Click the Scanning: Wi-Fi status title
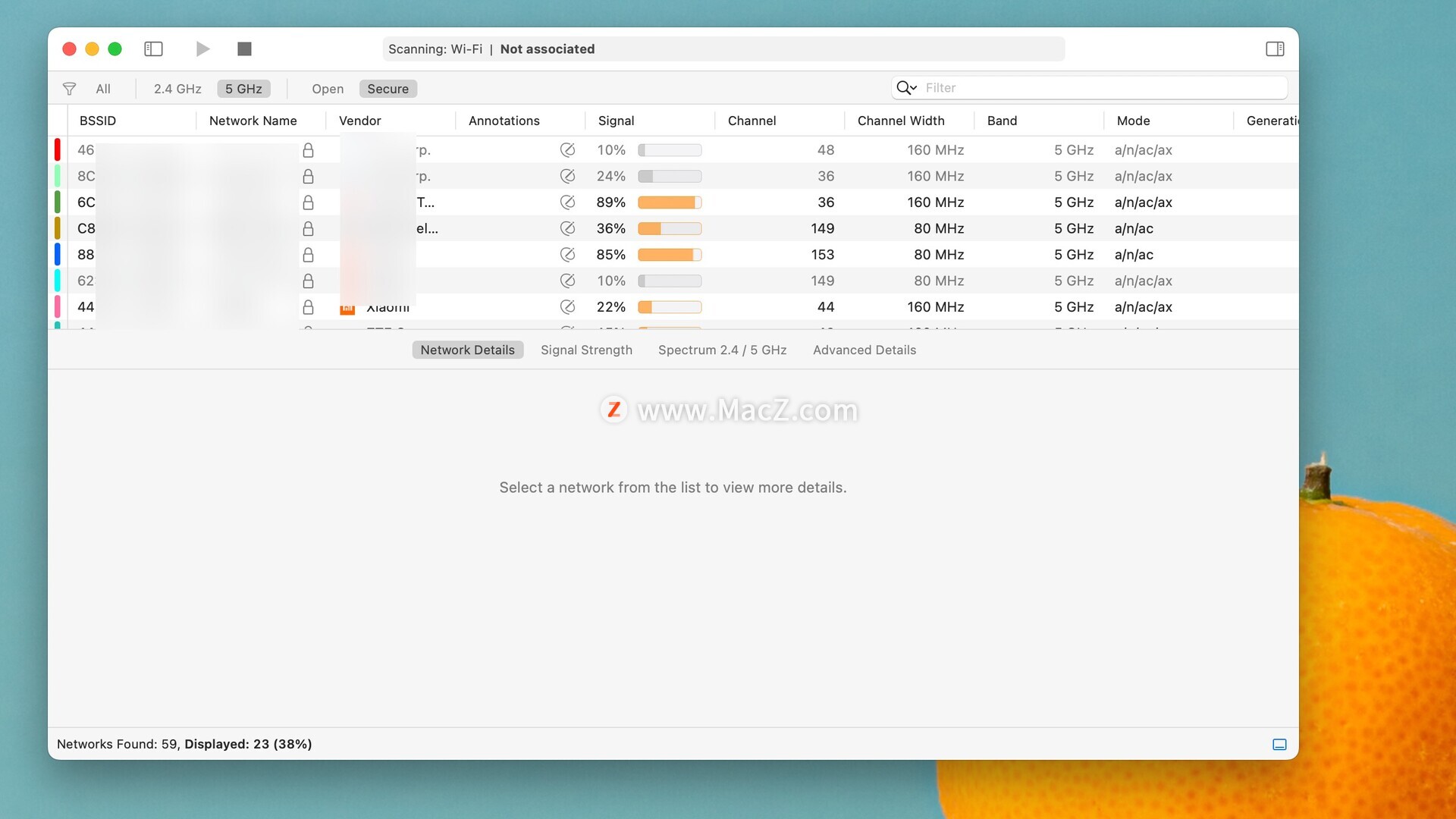This screenshot has height=819, width=1456. point(491,49)
